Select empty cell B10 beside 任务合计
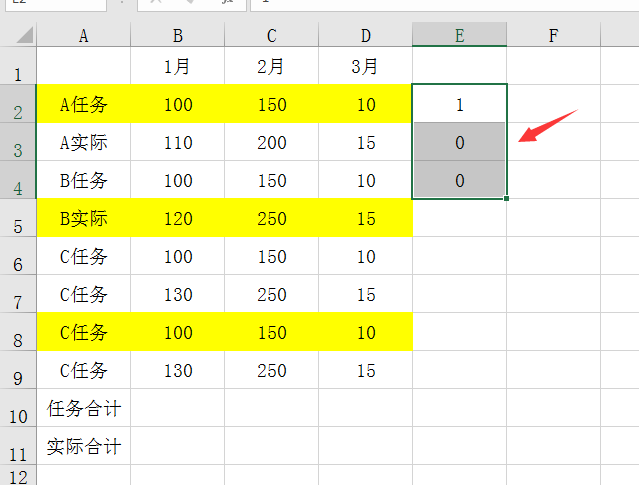639x485 pixels. click(178, 408)
